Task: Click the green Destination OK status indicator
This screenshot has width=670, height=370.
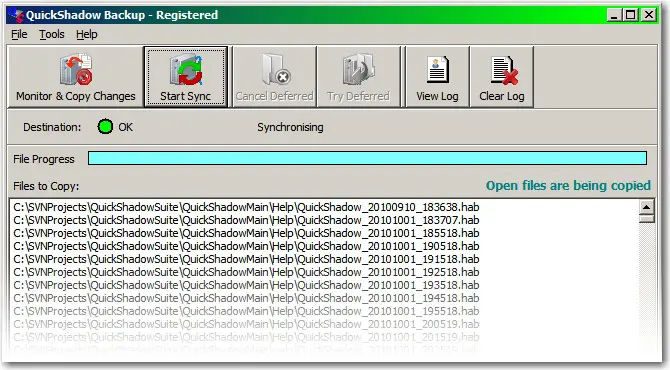Action: pos(105,127)
